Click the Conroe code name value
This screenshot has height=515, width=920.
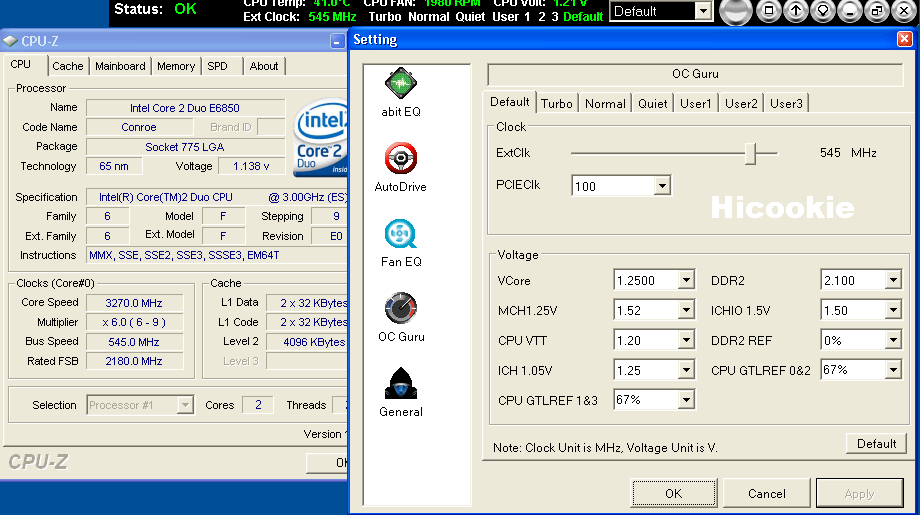click(139, 127)
